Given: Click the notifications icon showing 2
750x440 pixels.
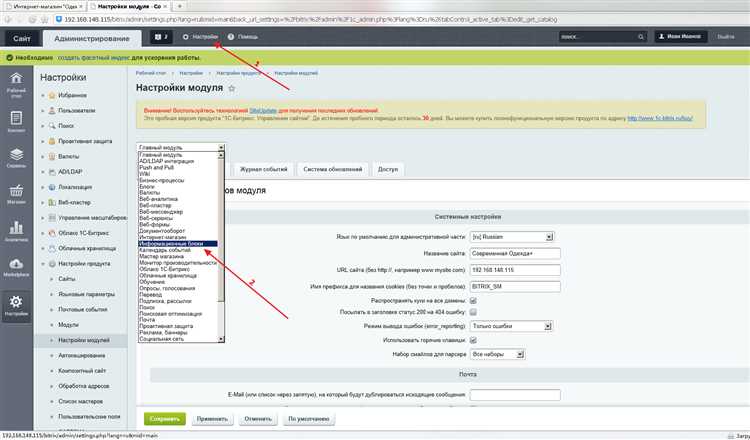Looking at the screenshot, I should click(x=161, y=37).
